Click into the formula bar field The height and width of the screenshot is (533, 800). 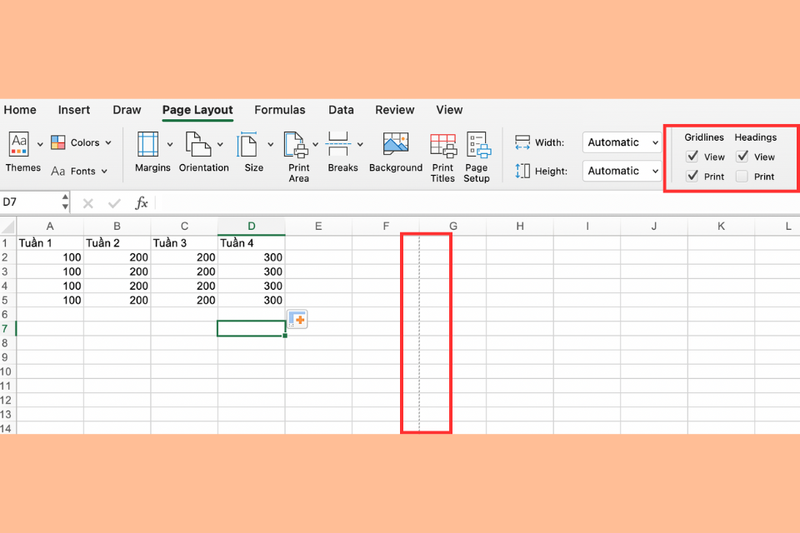(476, 202)
